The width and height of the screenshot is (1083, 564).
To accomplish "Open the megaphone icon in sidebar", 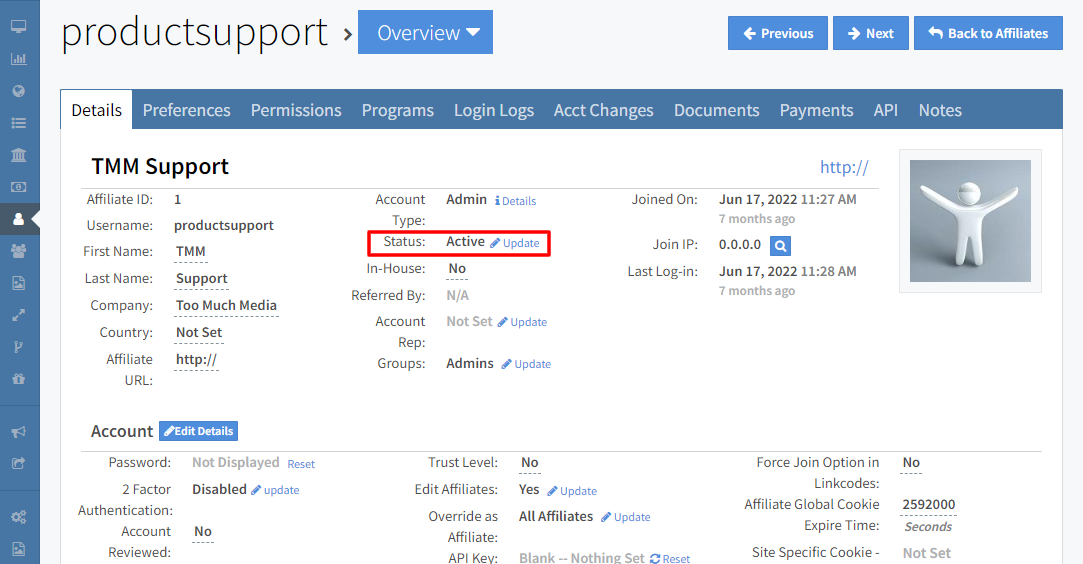I will pyautogui.click(x=18, y=432).
